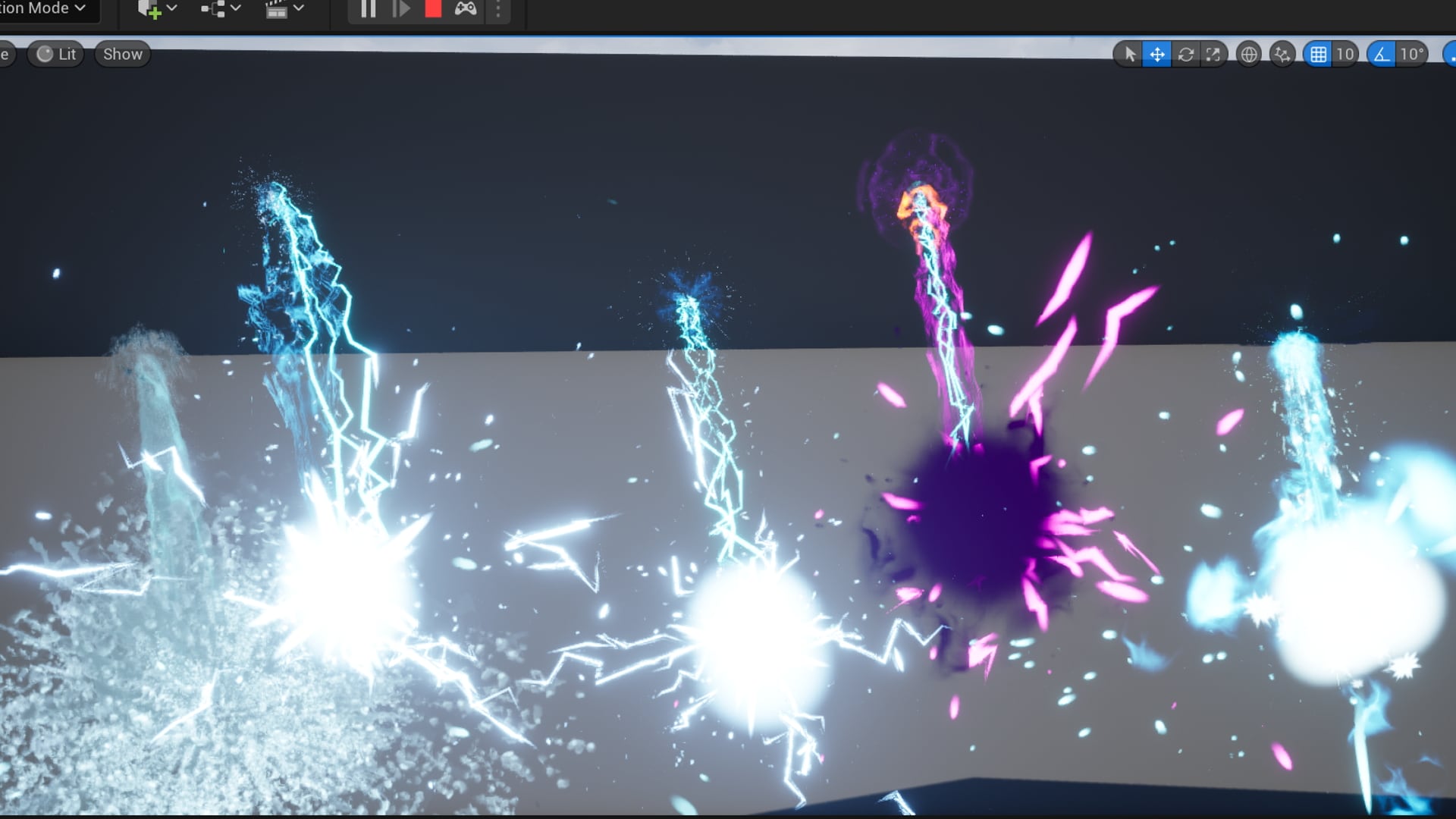Select the Move transform tool

click(x=1156, y=54)
